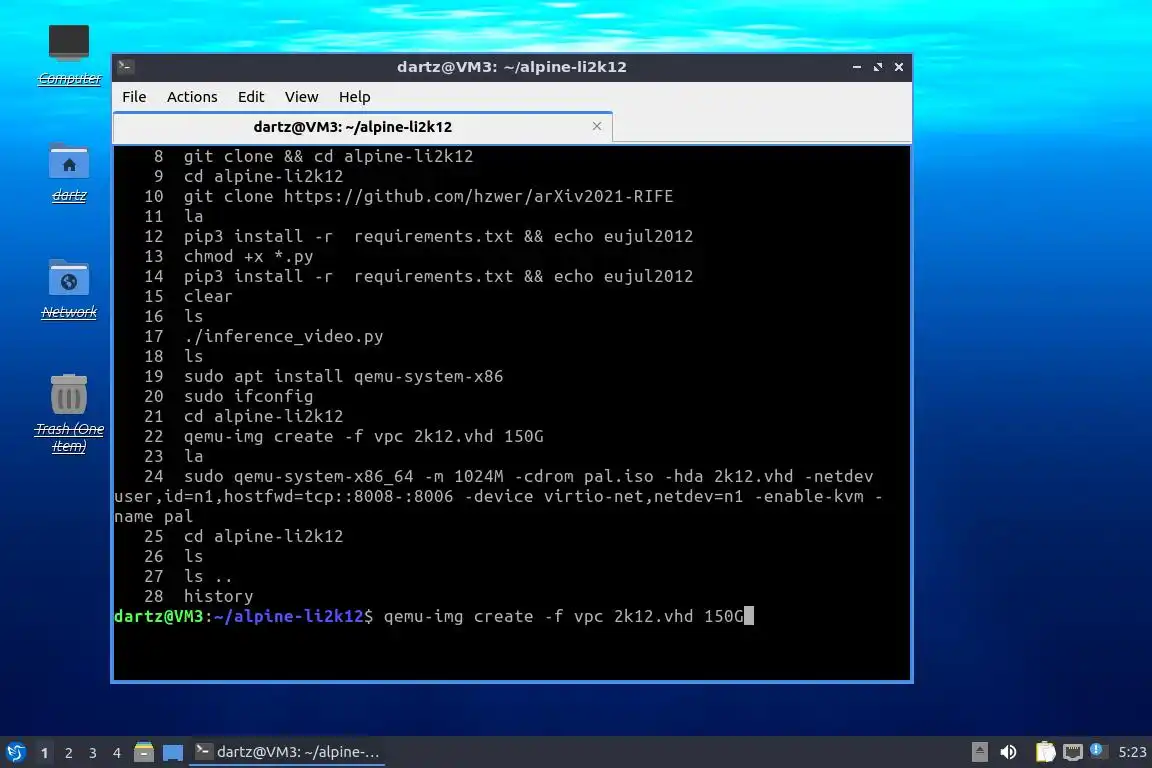Click the removable media eject tray icon
1152x768 pixels.
979,752
